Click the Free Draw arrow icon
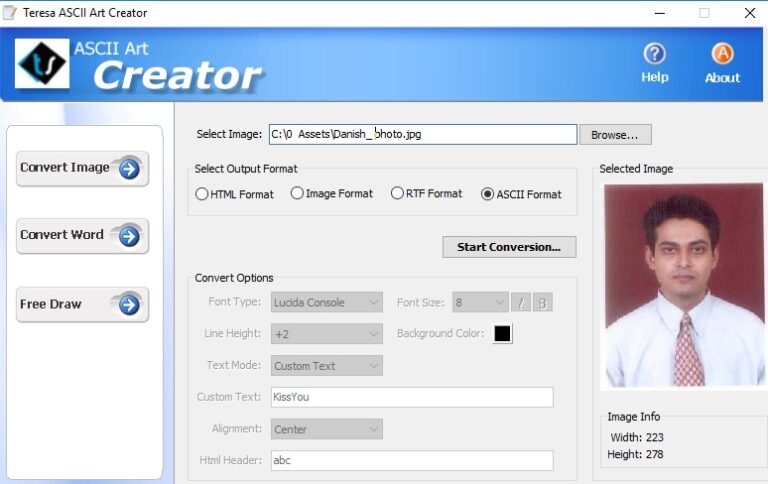This screenshot has width=768, height=484. coord(129,304)
